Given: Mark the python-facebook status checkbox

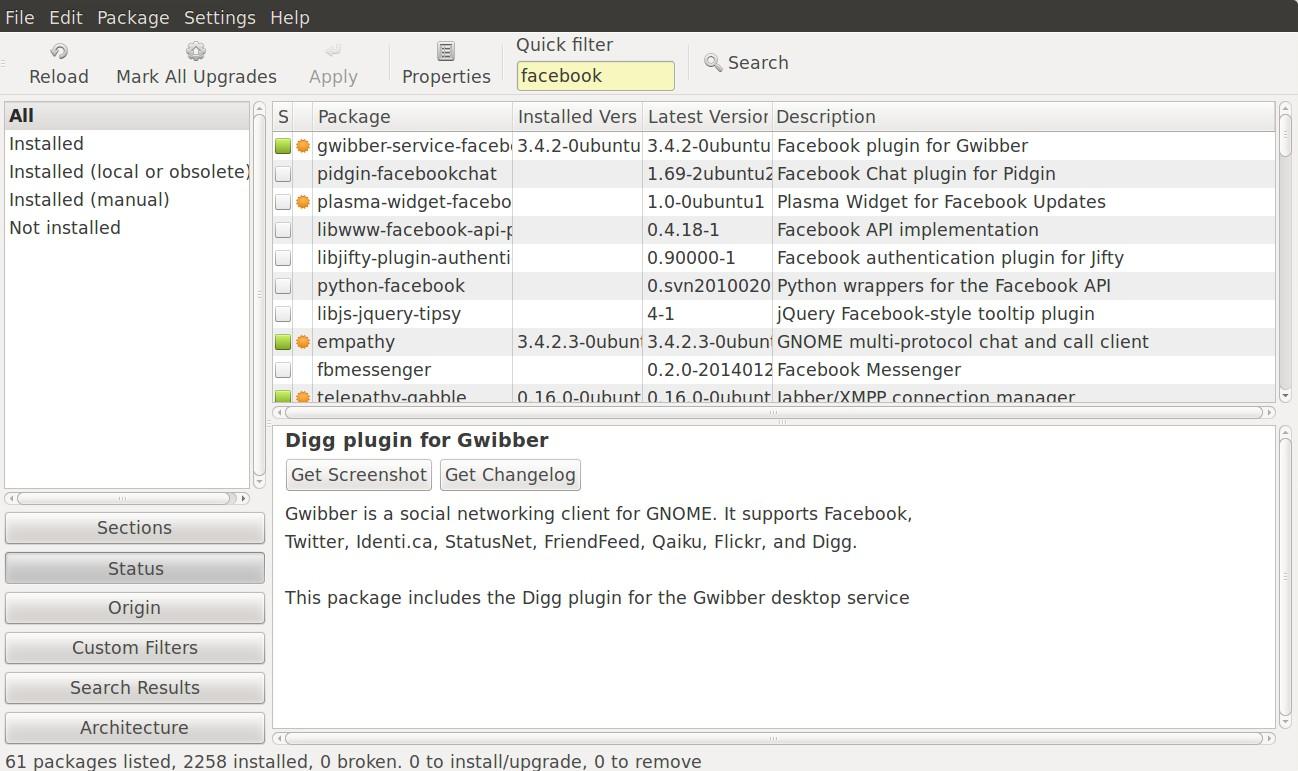Looking at the screenshot, I should 284,286.
